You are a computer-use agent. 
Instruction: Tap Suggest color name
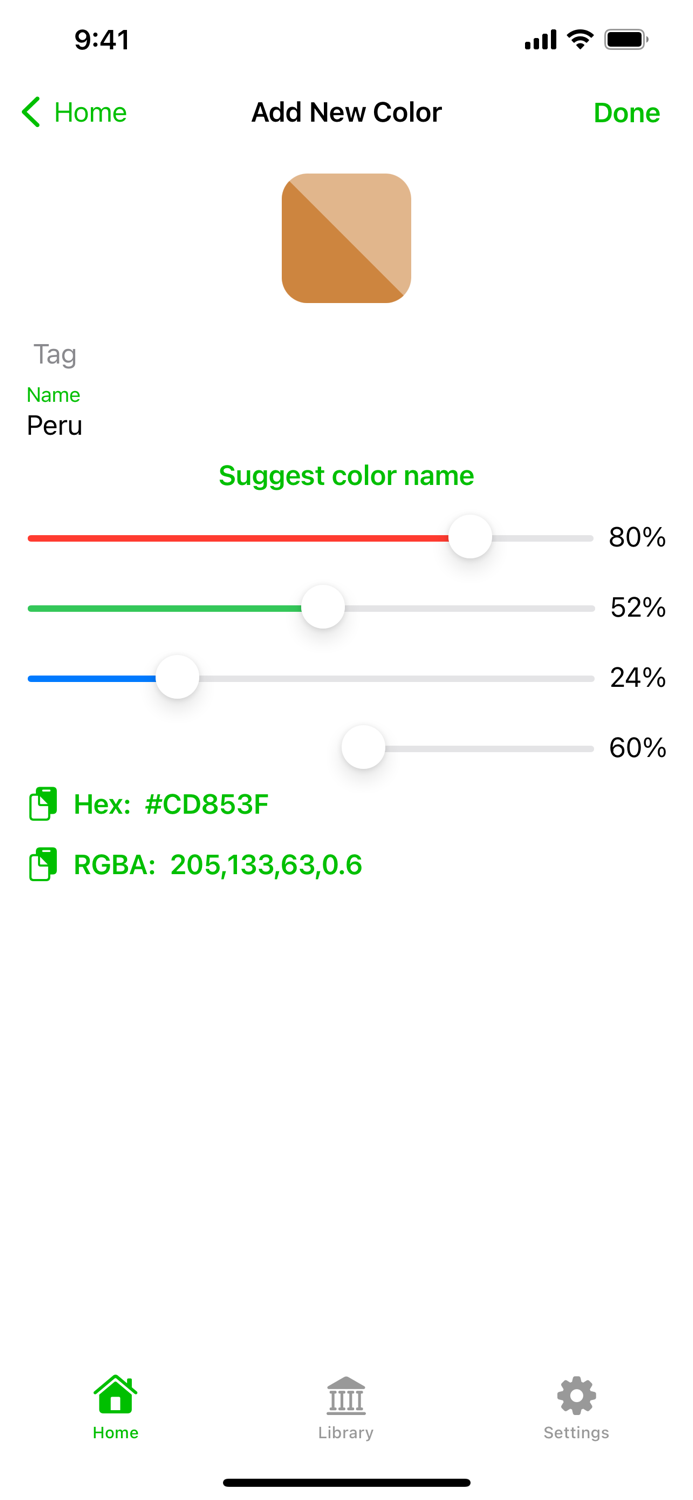346,475
